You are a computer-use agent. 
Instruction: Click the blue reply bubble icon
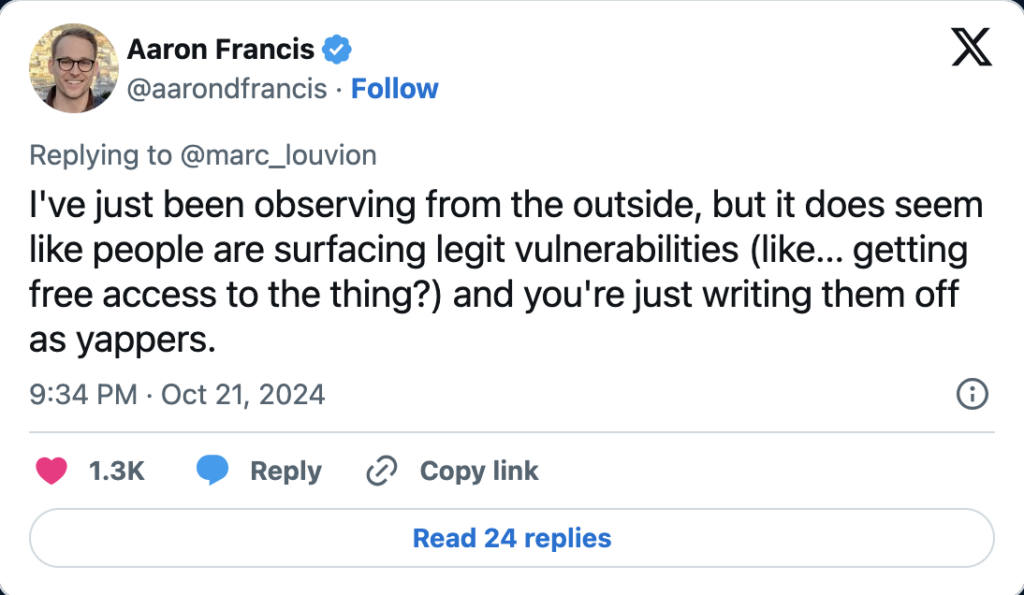coord(212,471)
